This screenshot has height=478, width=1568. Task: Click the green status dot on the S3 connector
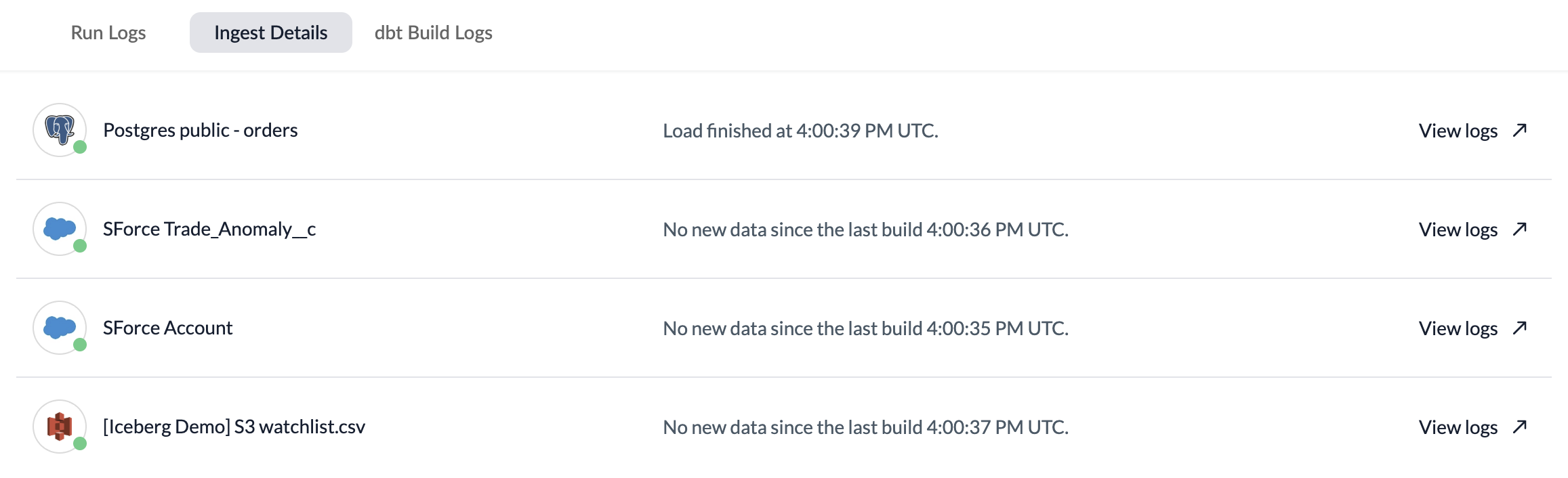[x=79, y=444]
